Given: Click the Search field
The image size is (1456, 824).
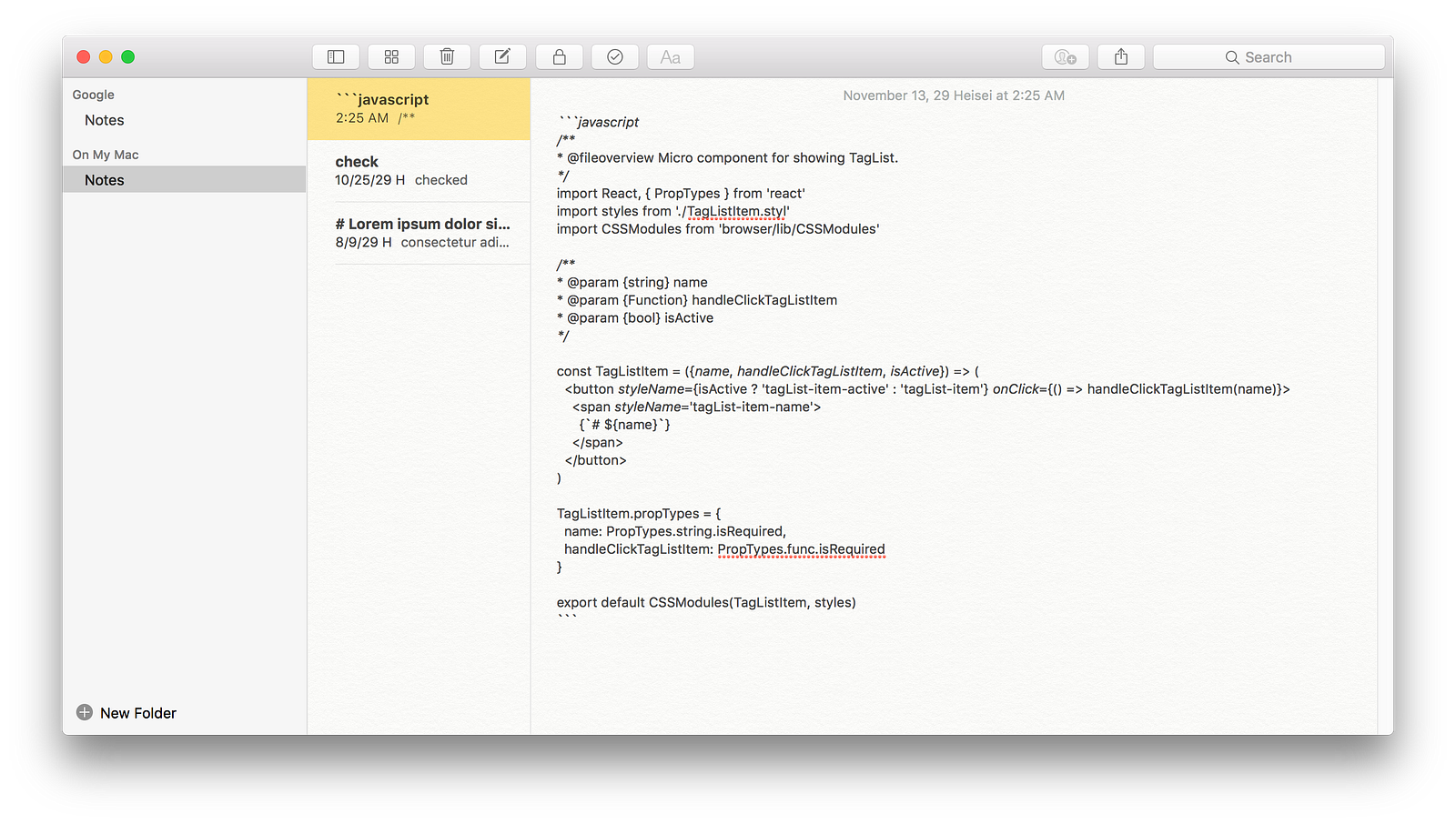Looking at the screenshot, I should point(1269,57).
